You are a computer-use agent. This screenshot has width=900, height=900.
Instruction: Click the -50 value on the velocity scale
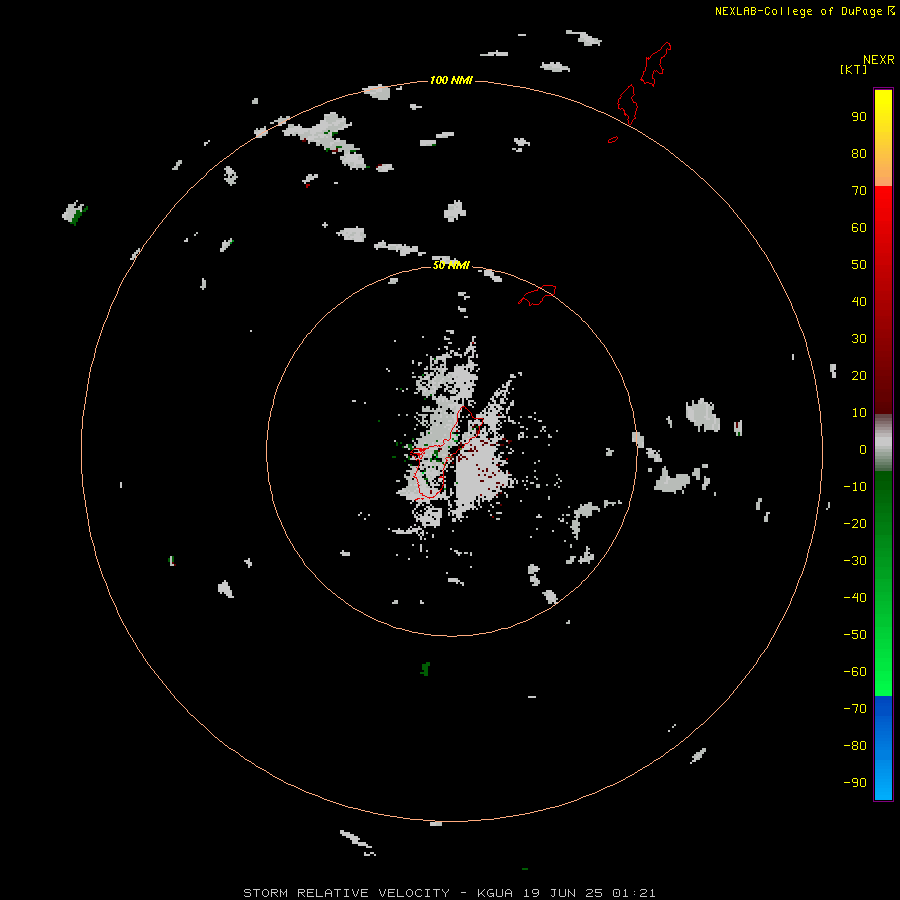point(855,634)
